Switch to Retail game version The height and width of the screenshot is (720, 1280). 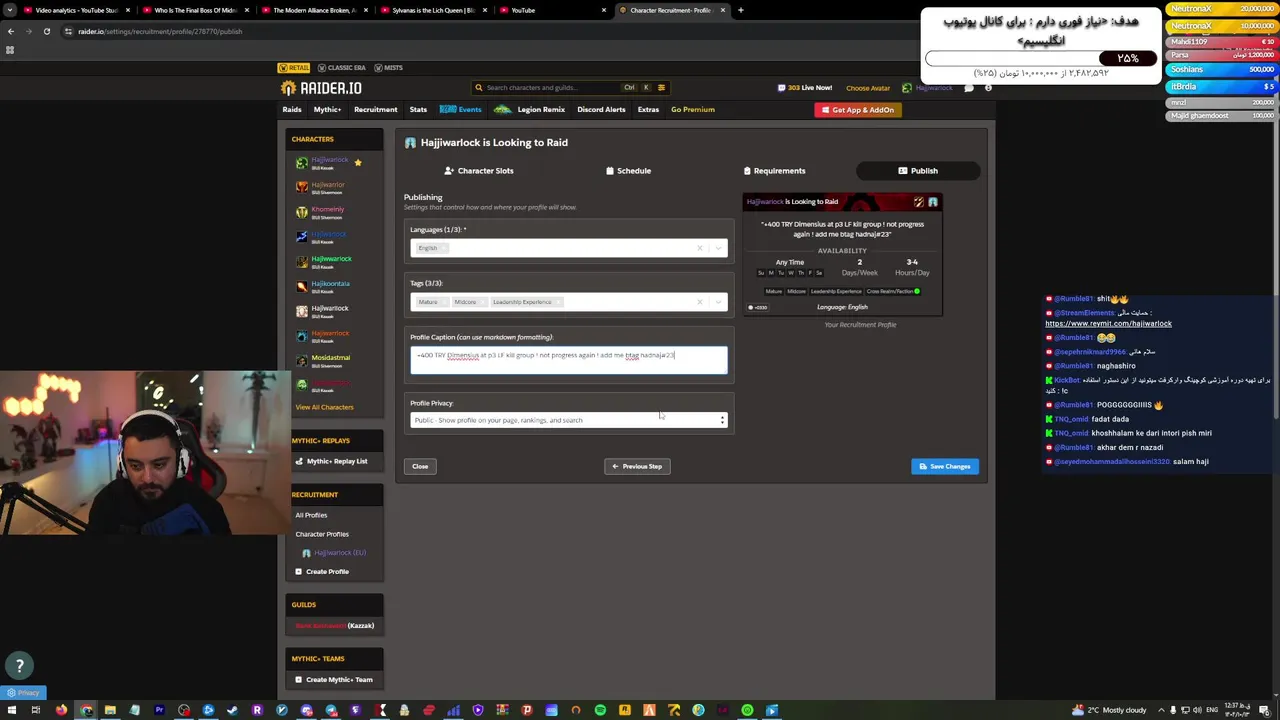(x=295, y=67)
